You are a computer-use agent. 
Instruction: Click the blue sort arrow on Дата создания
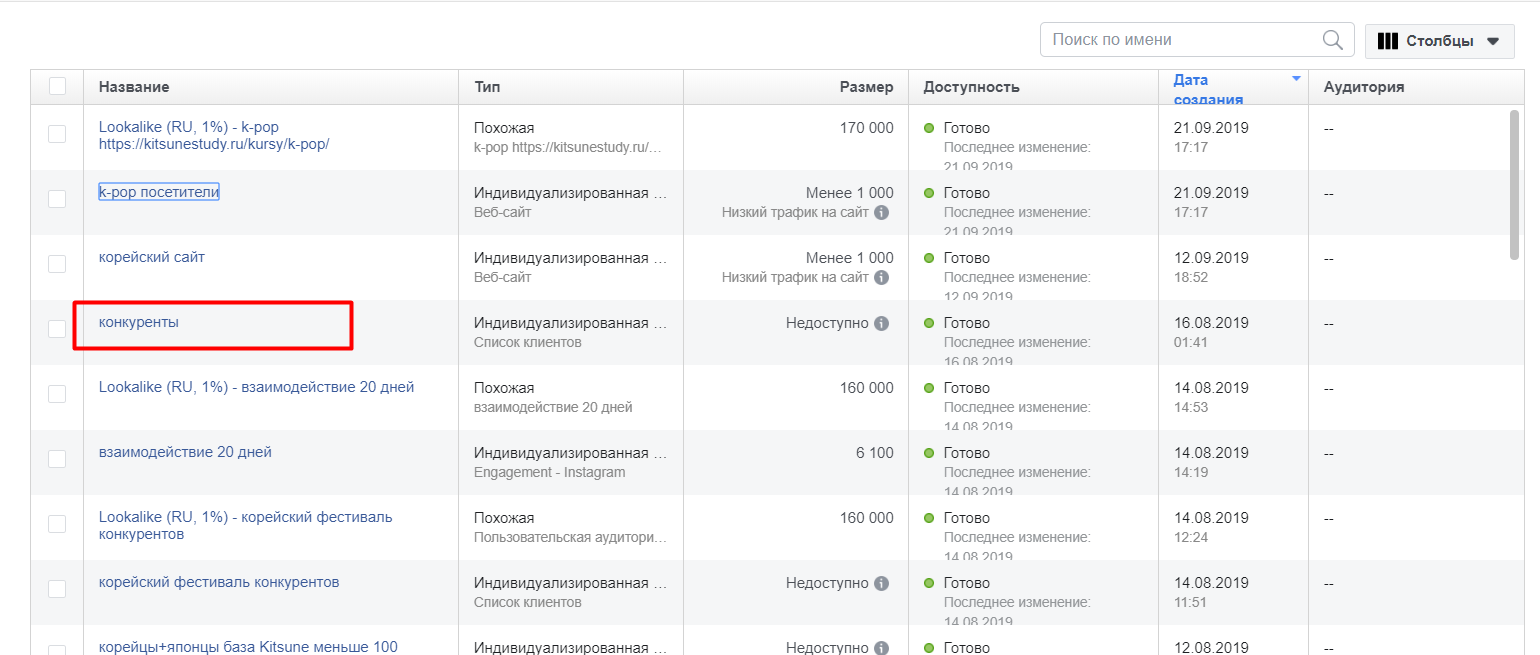[x=1296, y=79]
